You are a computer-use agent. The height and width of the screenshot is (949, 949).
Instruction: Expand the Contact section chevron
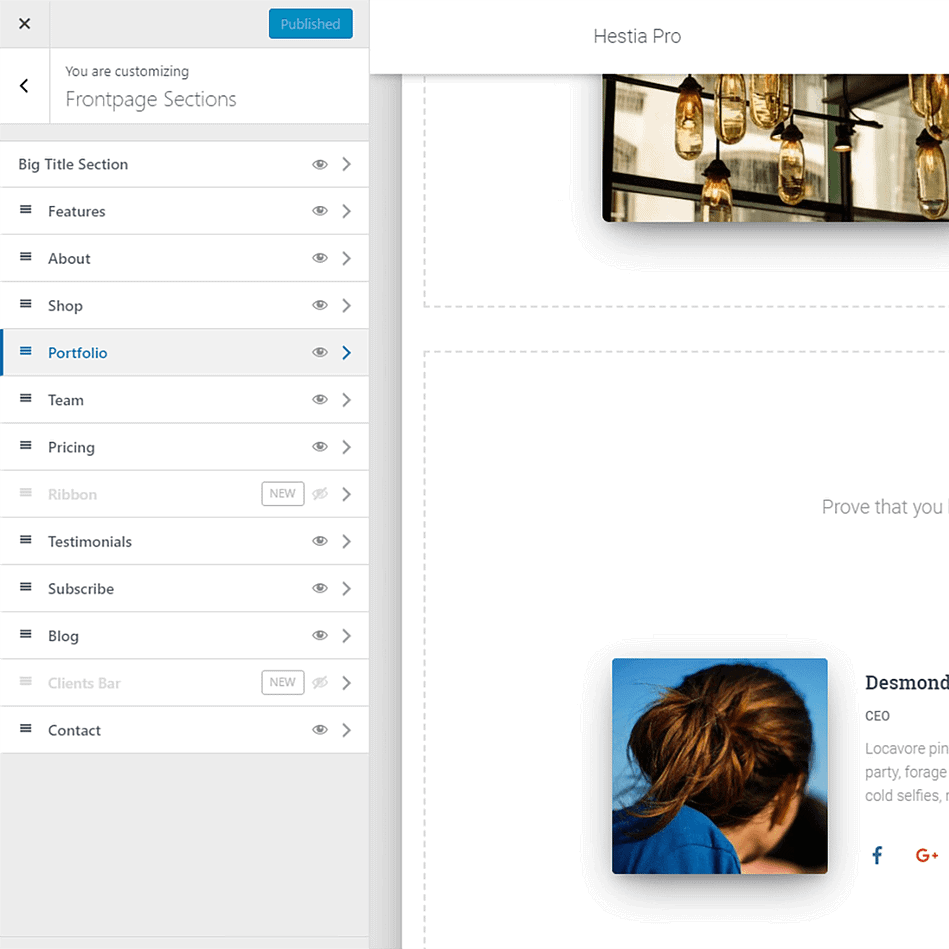346,731
